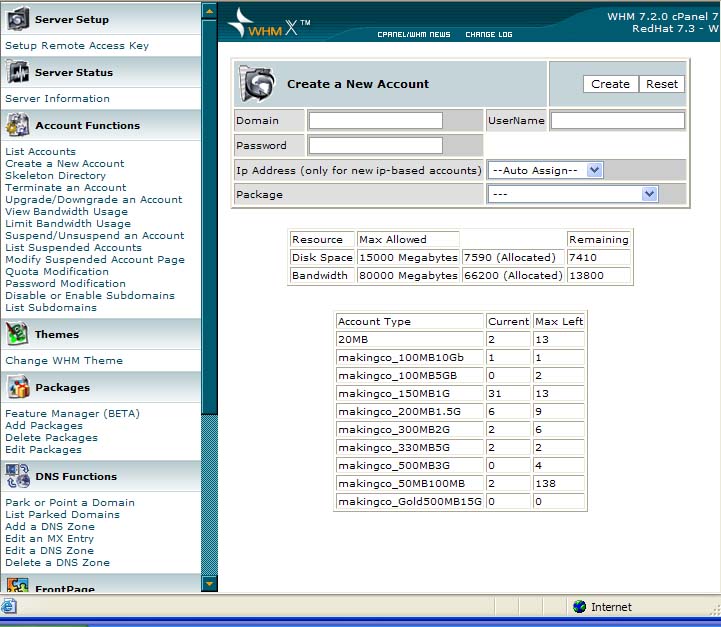Select the makingco_50MB100MB account type cell

tap(409, 484)
